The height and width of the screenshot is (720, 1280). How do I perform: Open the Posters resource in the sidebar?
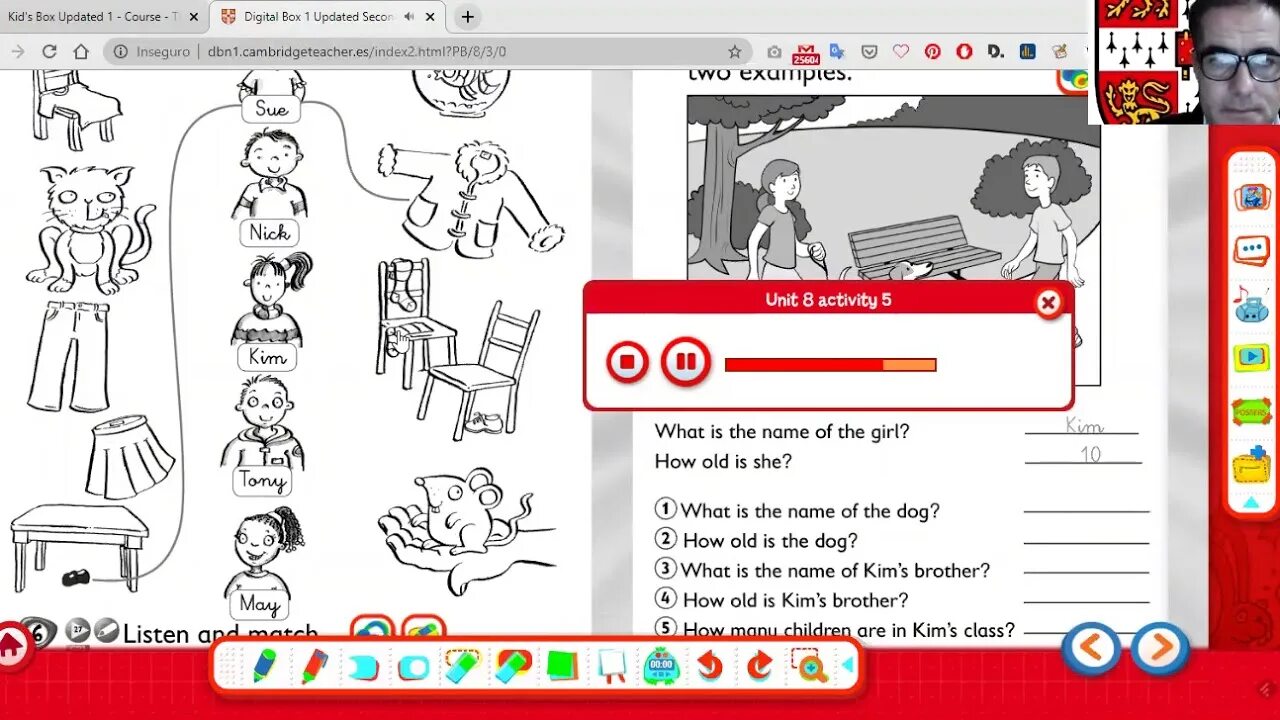tap(1251, 411)
